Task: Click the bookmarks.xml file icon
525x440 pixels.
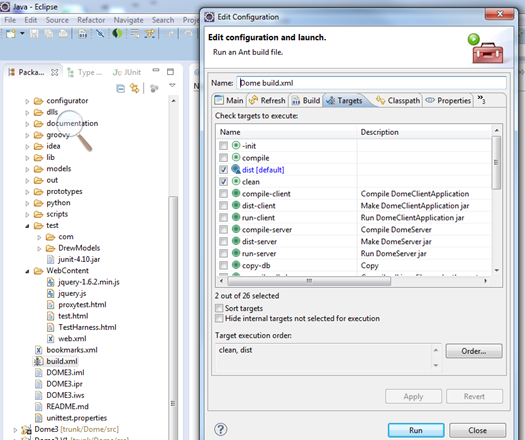Action: tap(39, 350)
